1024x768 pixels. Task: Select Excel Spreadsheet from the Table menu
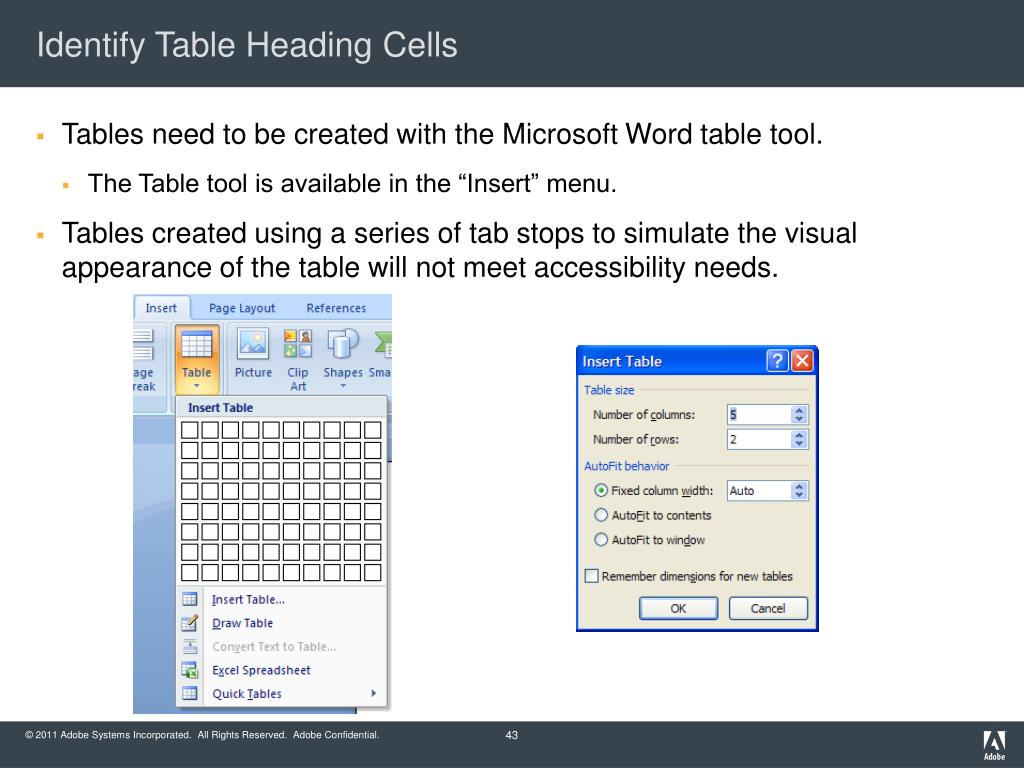(x=261, y=670)
